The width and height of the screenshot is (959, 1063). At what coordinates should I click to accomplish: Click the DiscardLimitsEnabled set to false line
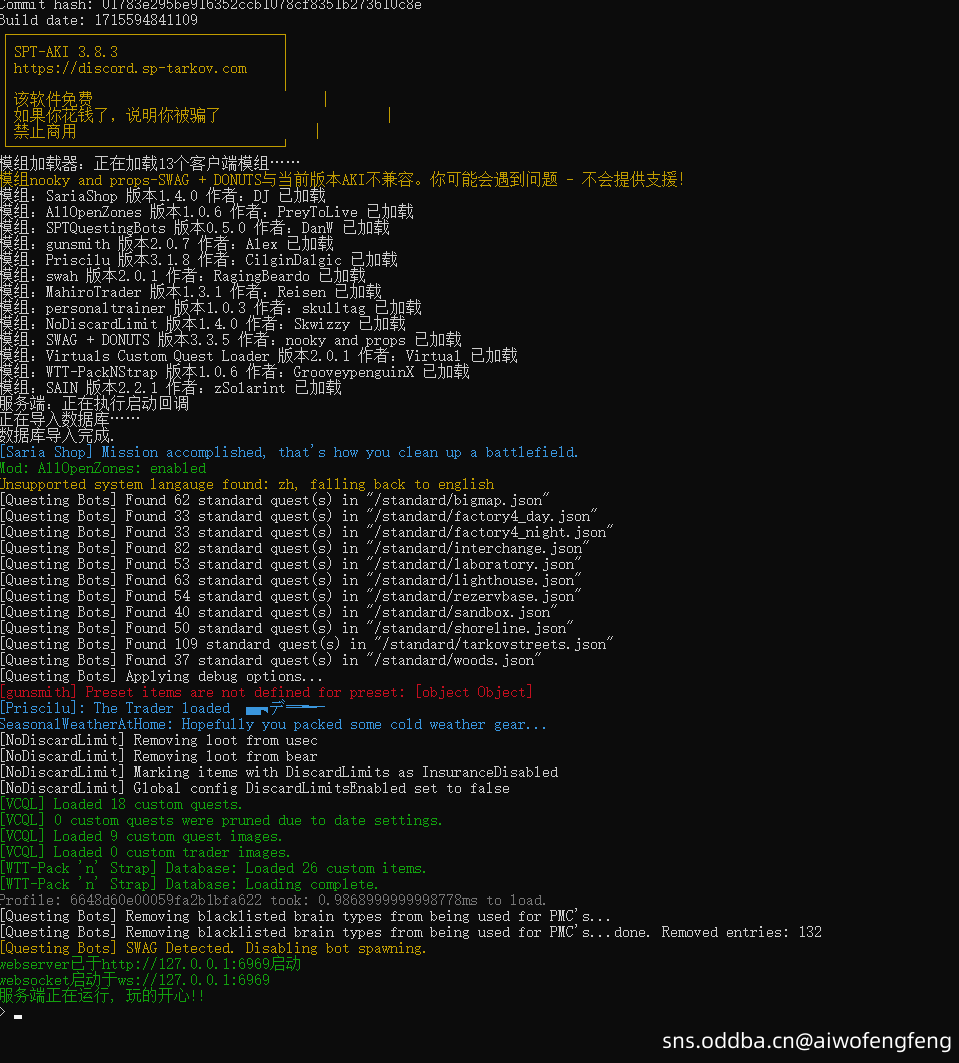[x=255, y=788]
